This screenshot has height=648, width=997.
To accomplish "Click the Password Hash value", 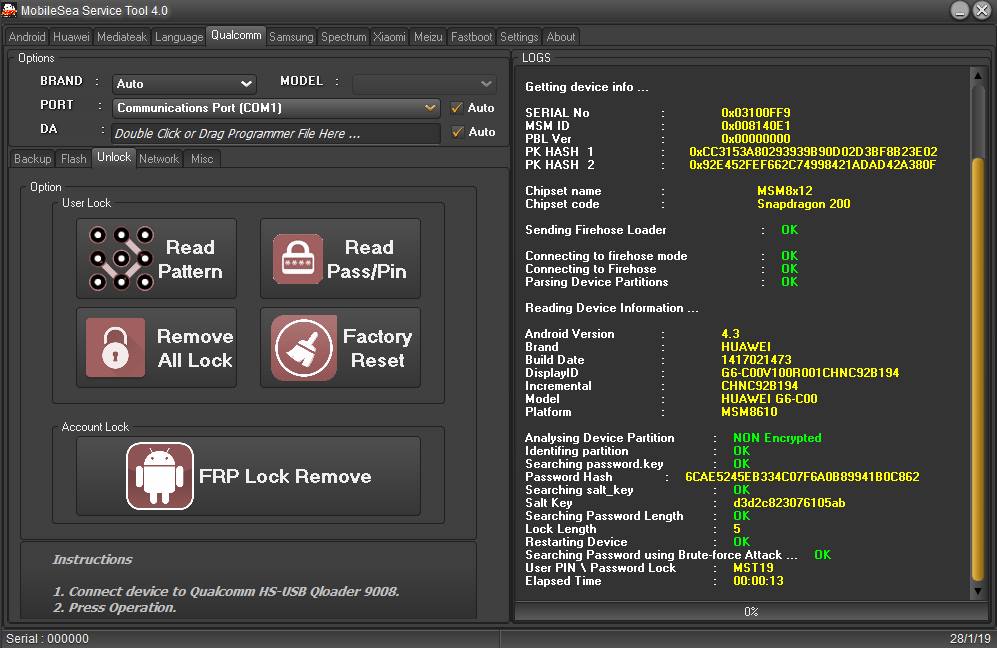I will point(802,477).
